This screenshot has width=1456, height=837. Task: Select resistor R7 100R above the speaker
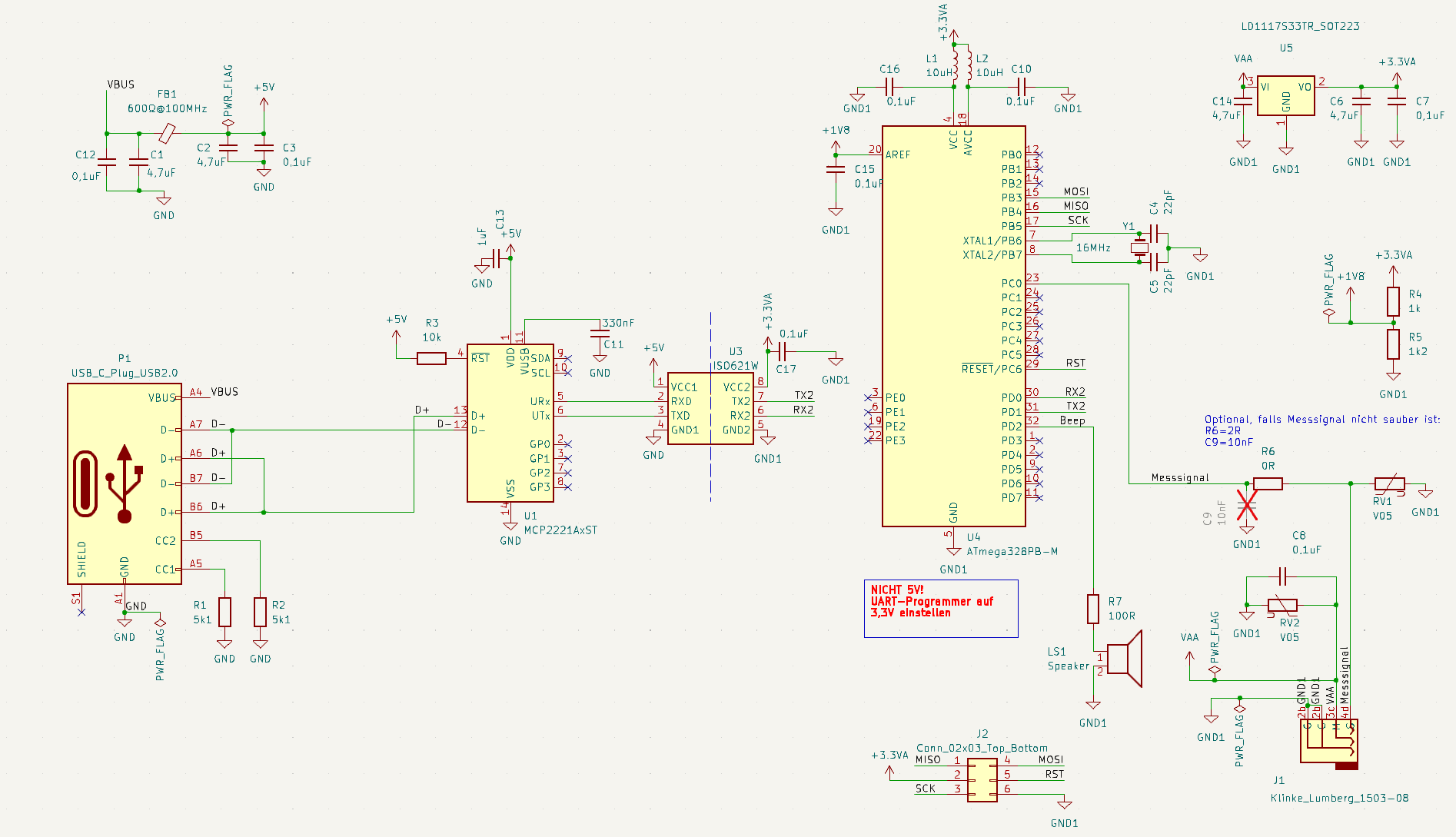1092,609
